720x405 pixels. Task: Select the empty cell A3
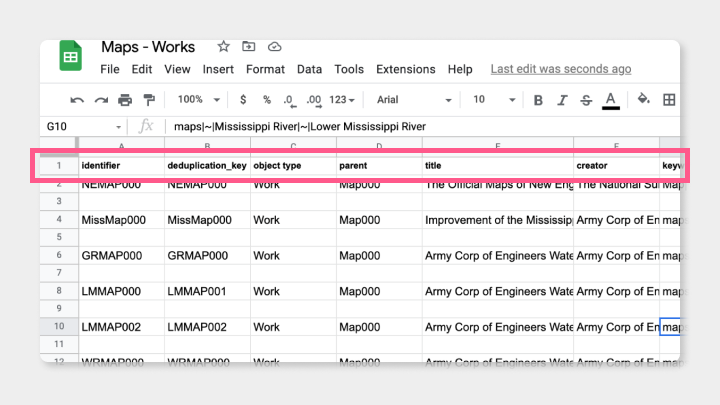(x=122, y=202)
